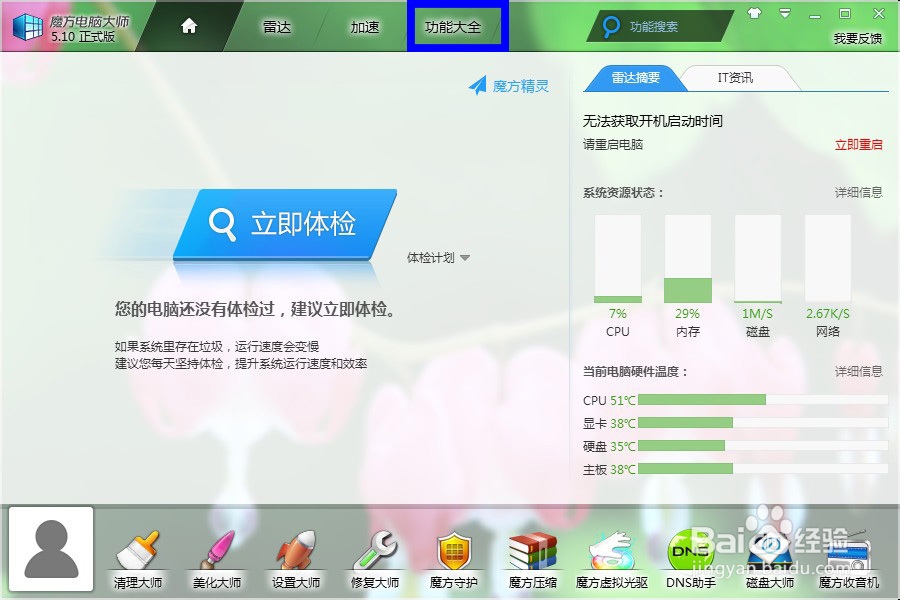Click the 您的电脑还没有体检过 message
This screenshot has width=900, height=600.
coord(255,310)
